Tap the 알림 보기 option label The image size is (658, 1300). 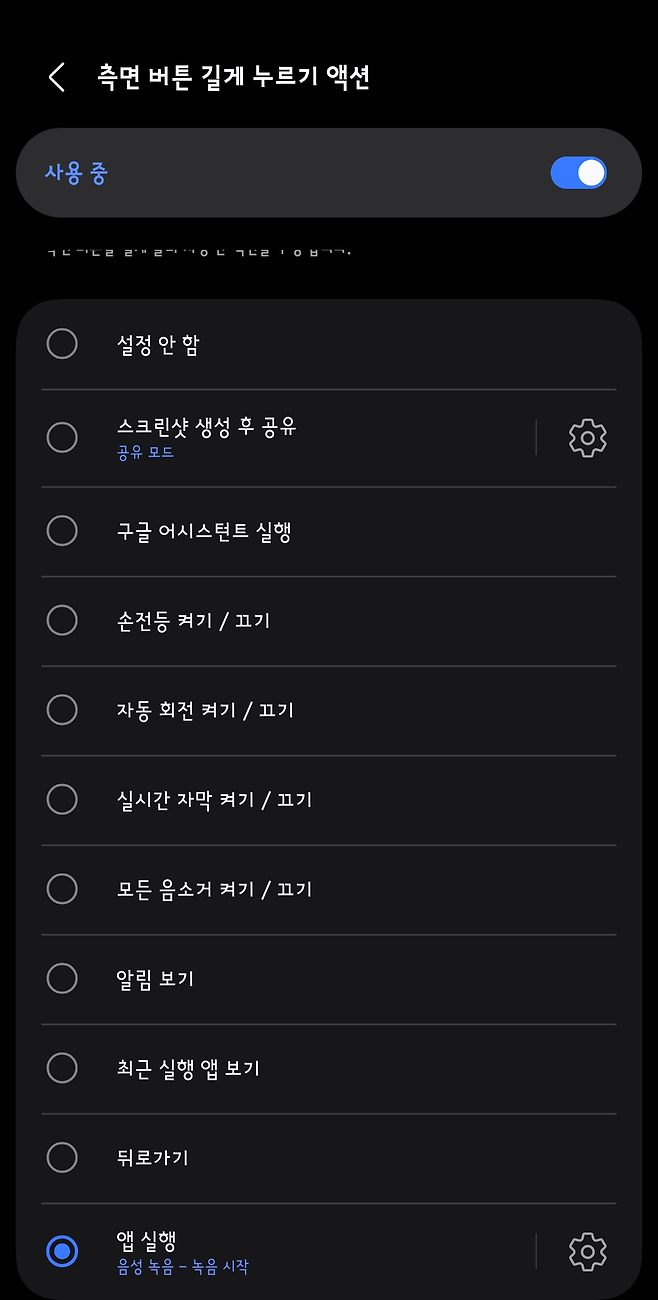pos(155,978)
